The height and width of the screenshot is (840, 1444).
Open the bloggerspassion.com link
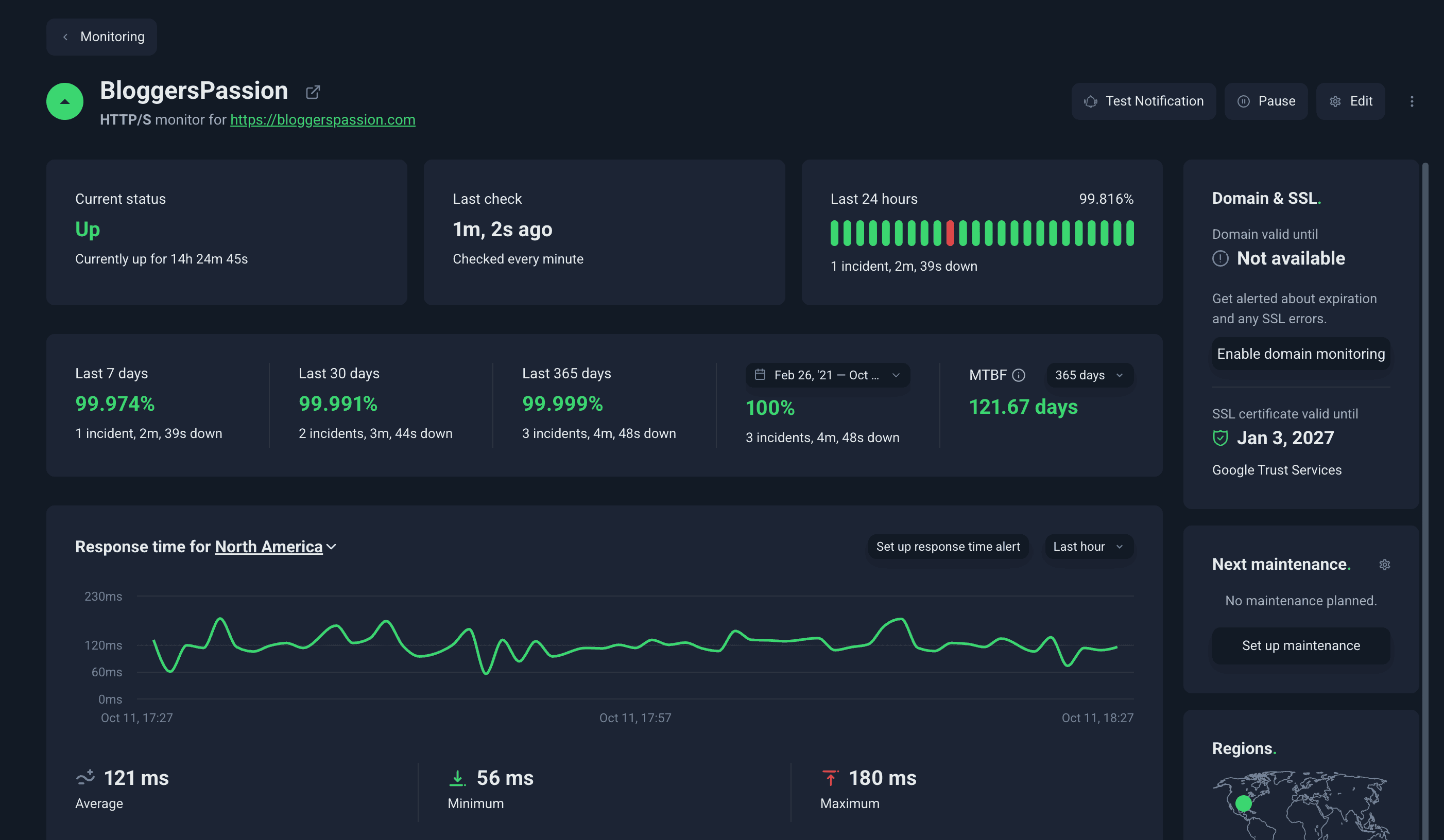(322, 120)
